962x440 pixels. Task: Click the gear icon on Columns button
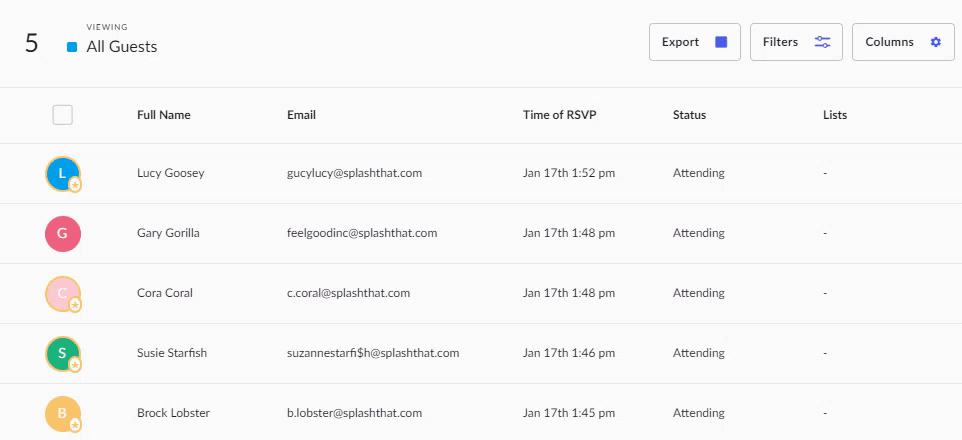(x=936, y=42)
